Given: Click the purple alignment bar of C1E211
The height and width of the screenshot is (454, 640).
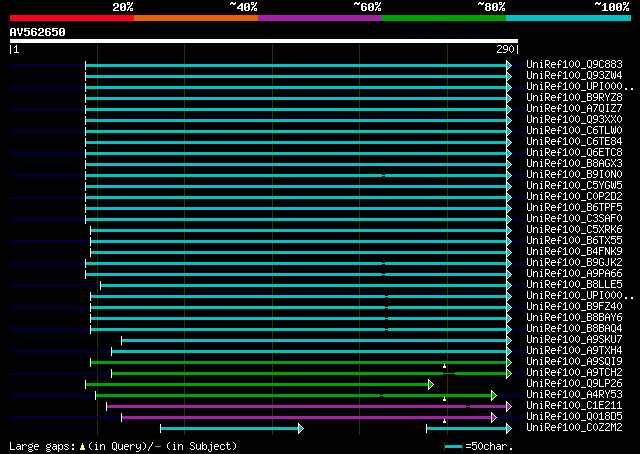Looking at the screenshot, I should (x=307, y=406).
